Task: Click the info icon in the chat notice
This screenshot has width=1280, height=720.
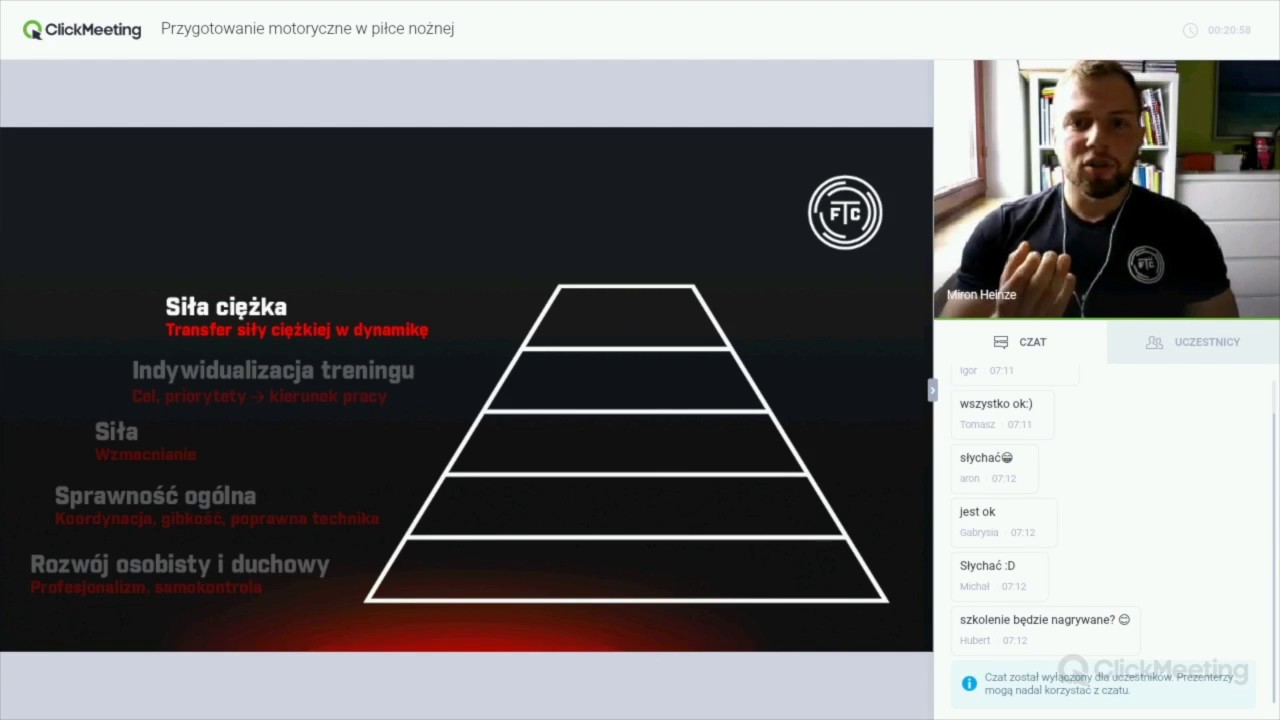Action: (969, 684)
